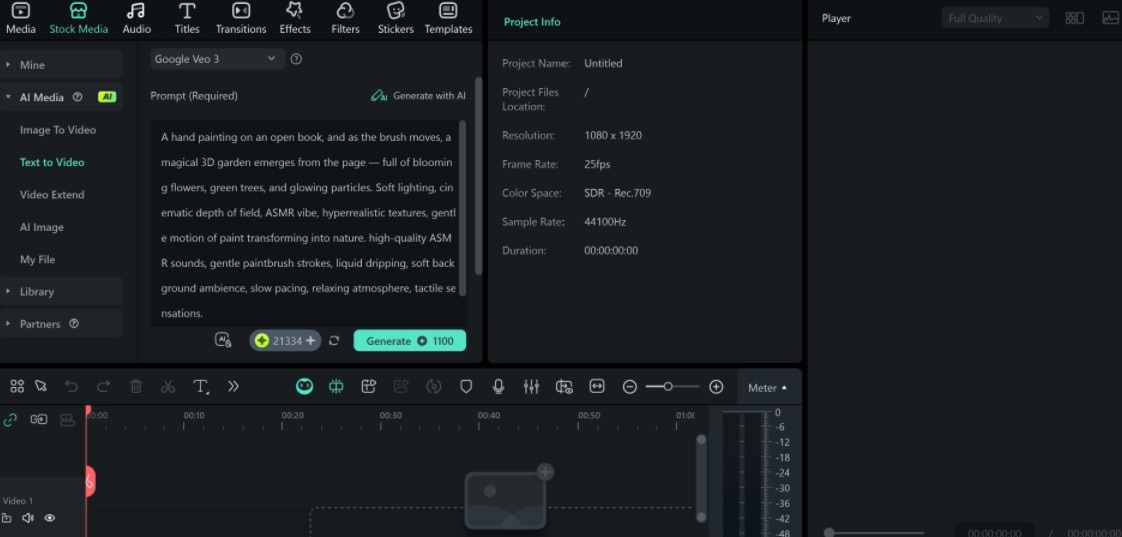Toggle the auto ripple icon
Viewport: 1122px width, 537px height.
(x=67, y=420)
